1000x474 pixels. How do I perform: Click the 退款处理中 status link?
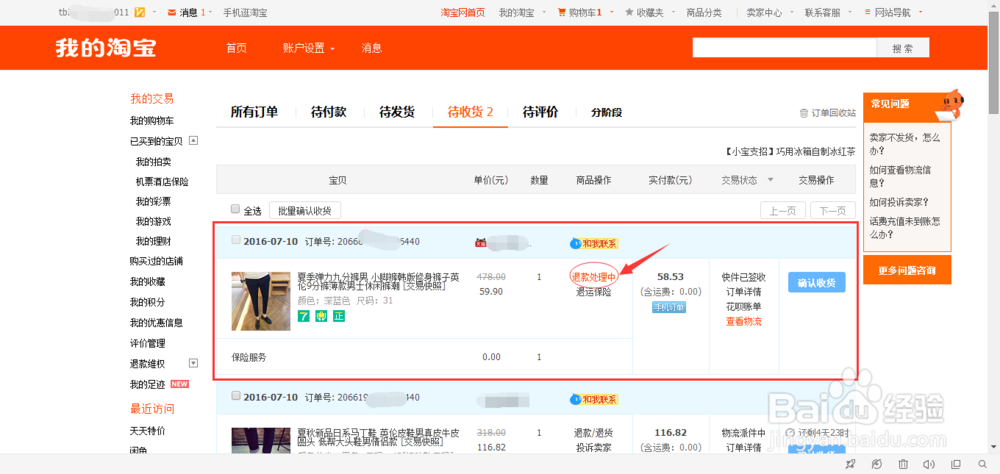click(x=594, y=277)
